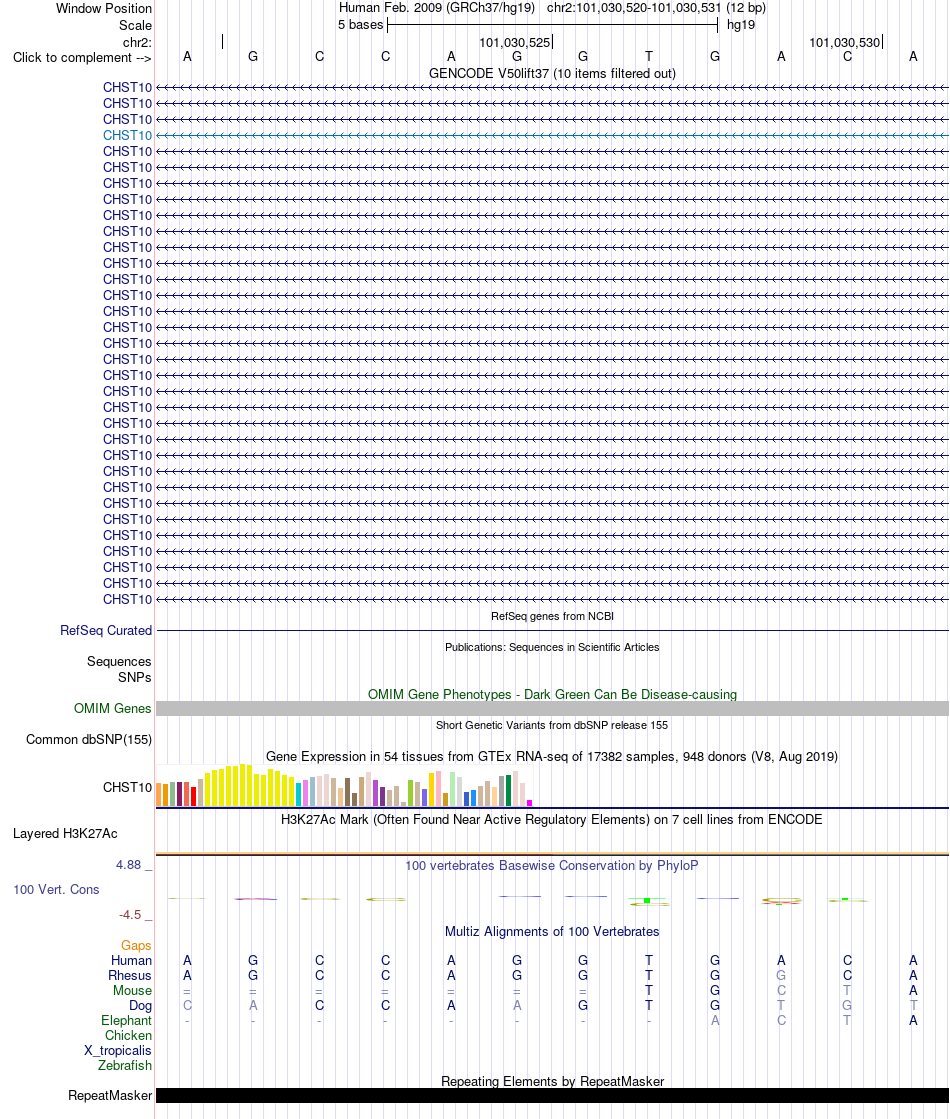
Task: Open the bottommost CHST10 transcript in GENCODE track
Action: pos(127,599)
